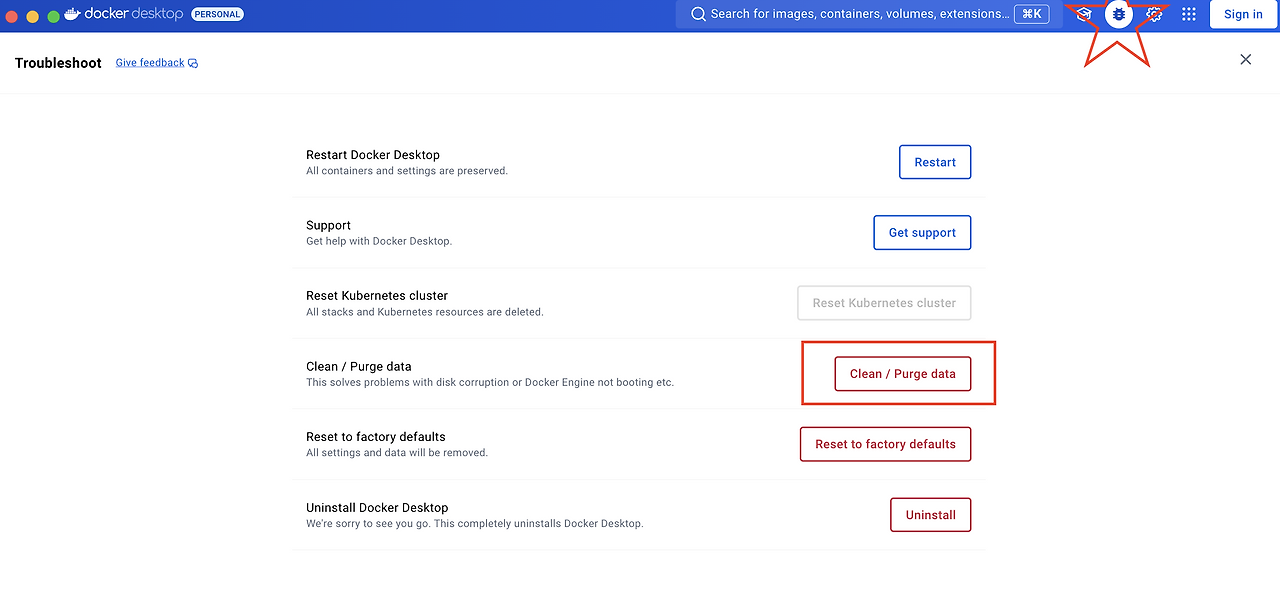The width and height of the screenshot is (1280, 589).
Task: Click the 'Uninstall Docker Desktop' row title
Action: pos(377,508)
